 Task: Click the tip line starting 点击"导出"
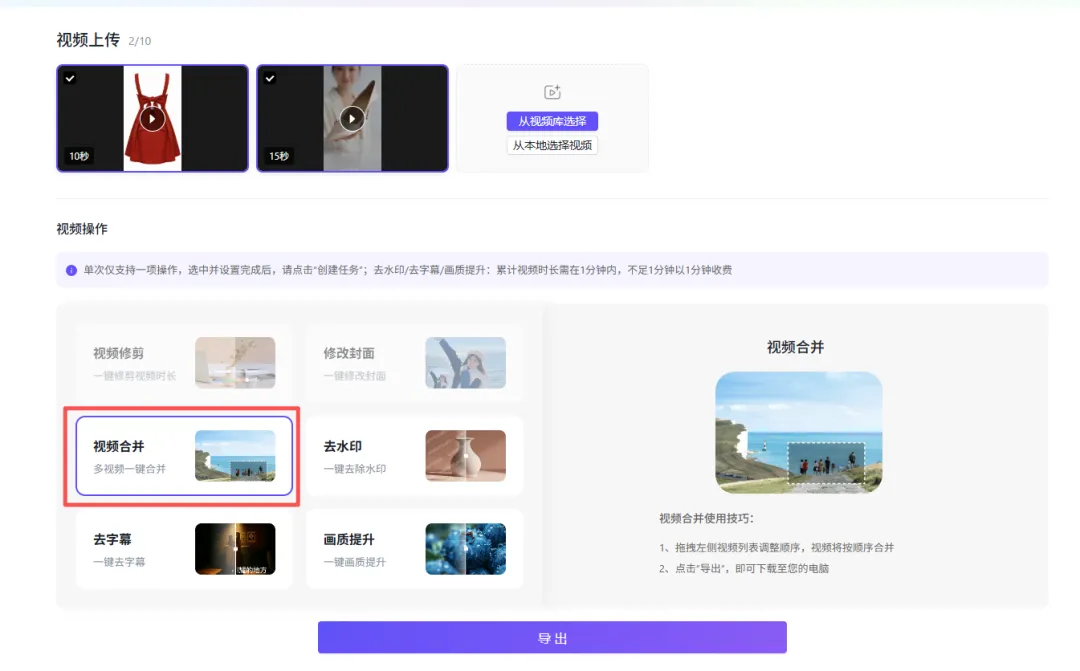744,568
